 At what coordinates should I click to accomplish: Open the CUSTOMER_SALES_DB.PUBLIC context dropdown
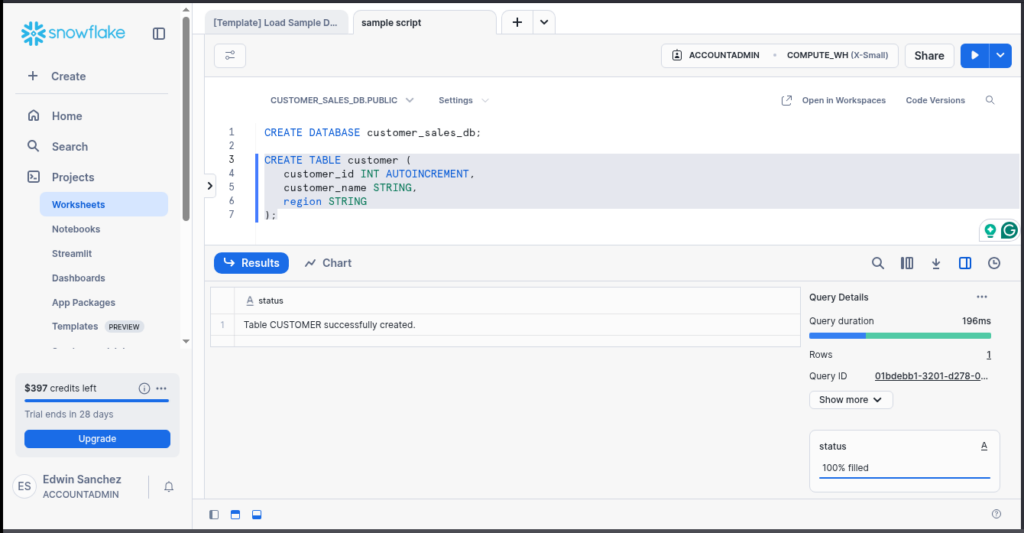pyautogui.click(x=342, y=100)
